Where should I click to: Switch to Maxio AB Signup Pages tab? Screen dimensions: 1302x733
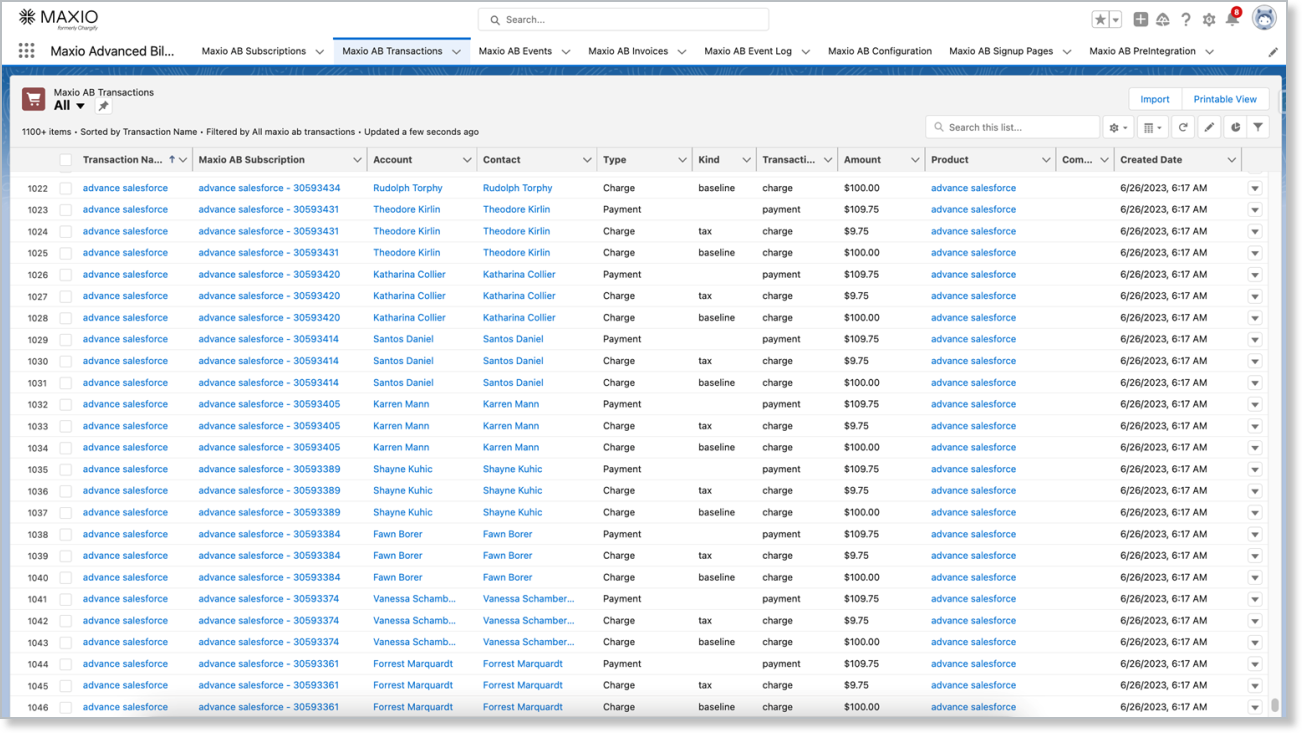click(1001, 51)
